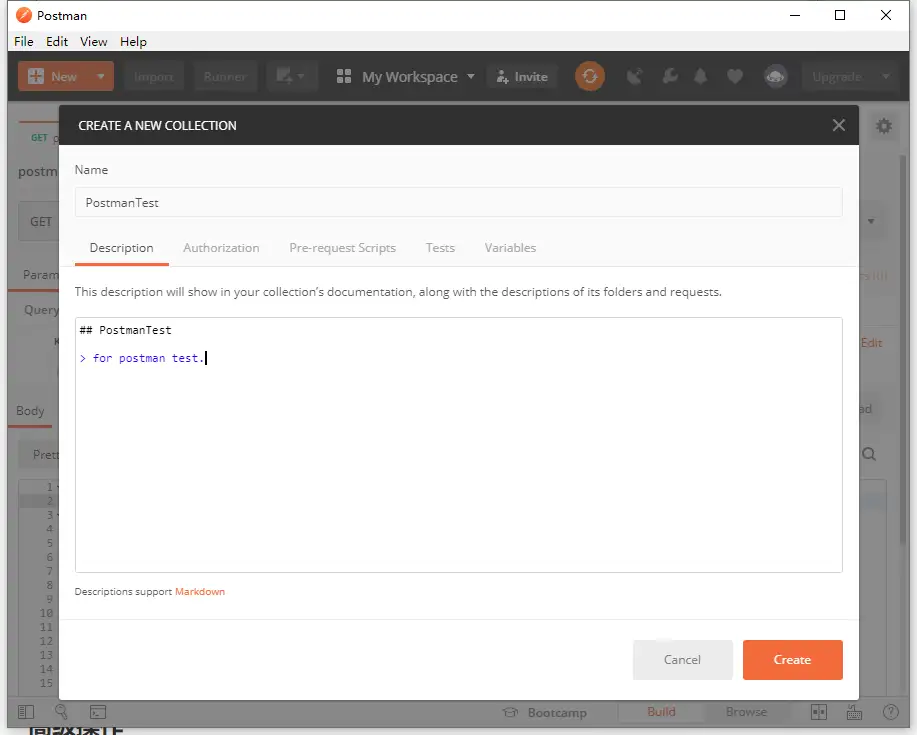Expand the New button dropdown arrow
This screenshot has height=735, width=917.
tap(100, 76)
